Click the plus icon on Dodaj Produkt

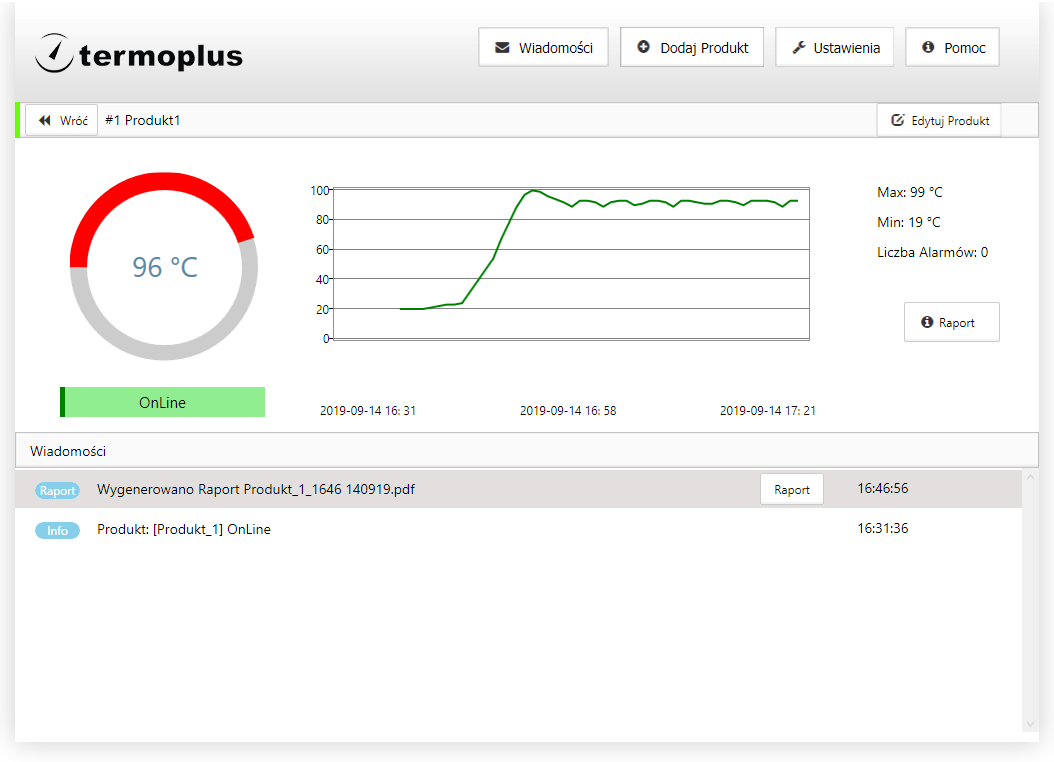pos(643,47)
